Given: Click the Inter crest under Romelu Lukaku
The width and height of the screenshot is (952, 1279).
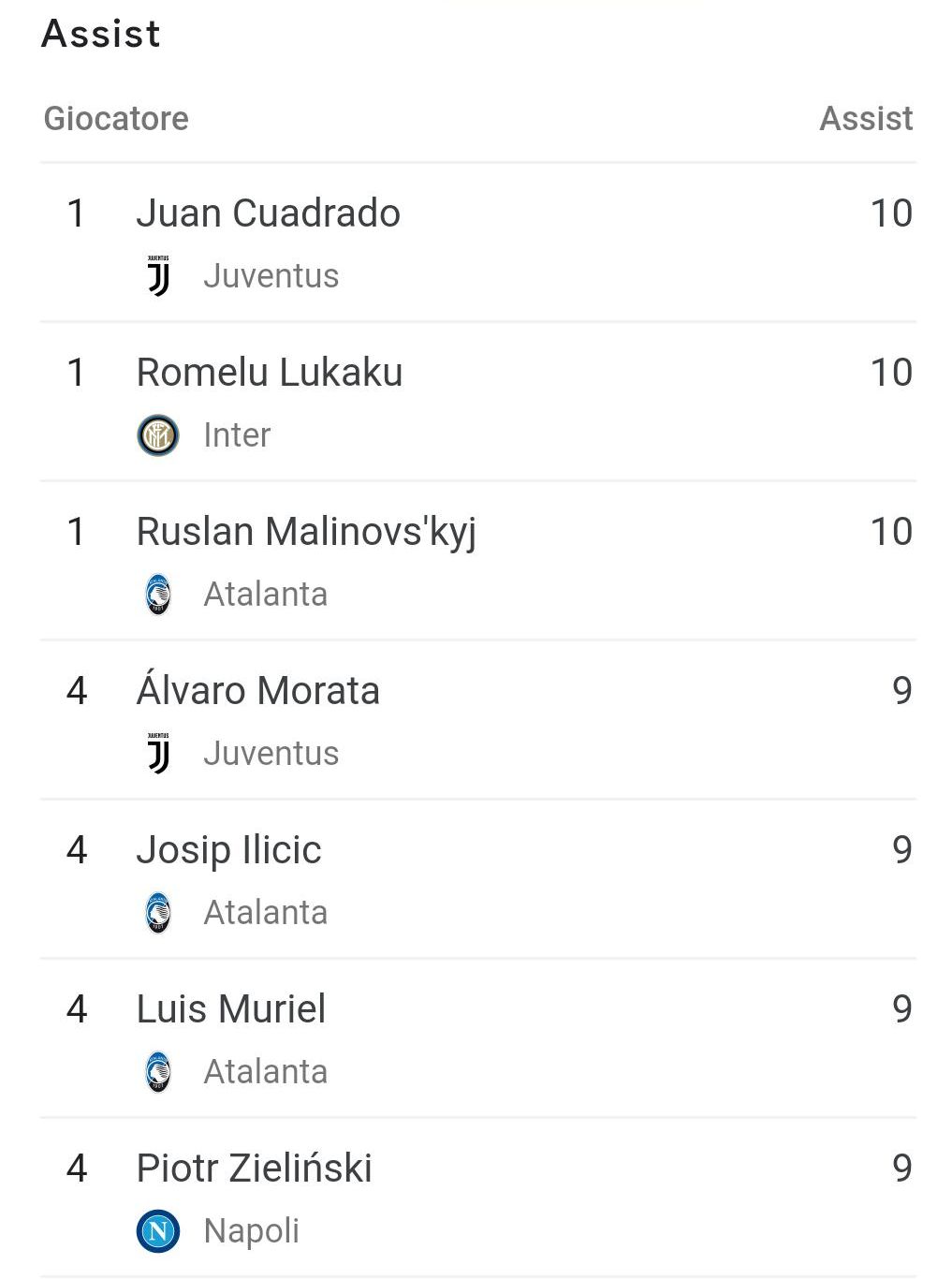Looking at the screenshot, I should [x=158, y=435].
